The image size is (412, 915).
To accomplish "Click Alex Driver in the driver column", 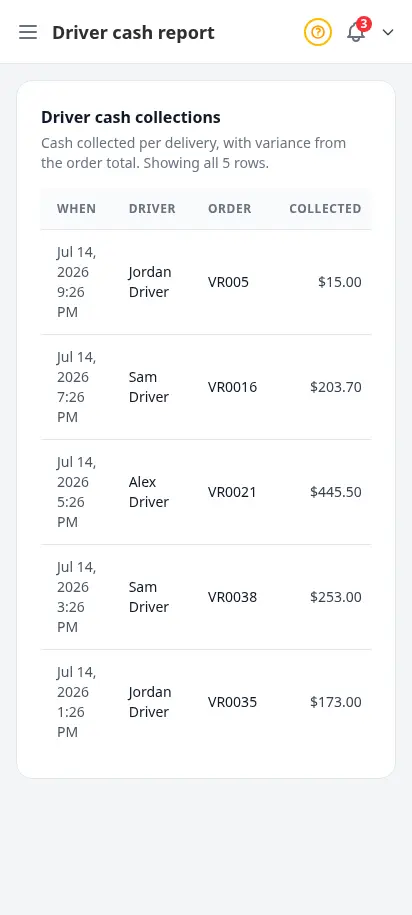I will coord(149,492).
